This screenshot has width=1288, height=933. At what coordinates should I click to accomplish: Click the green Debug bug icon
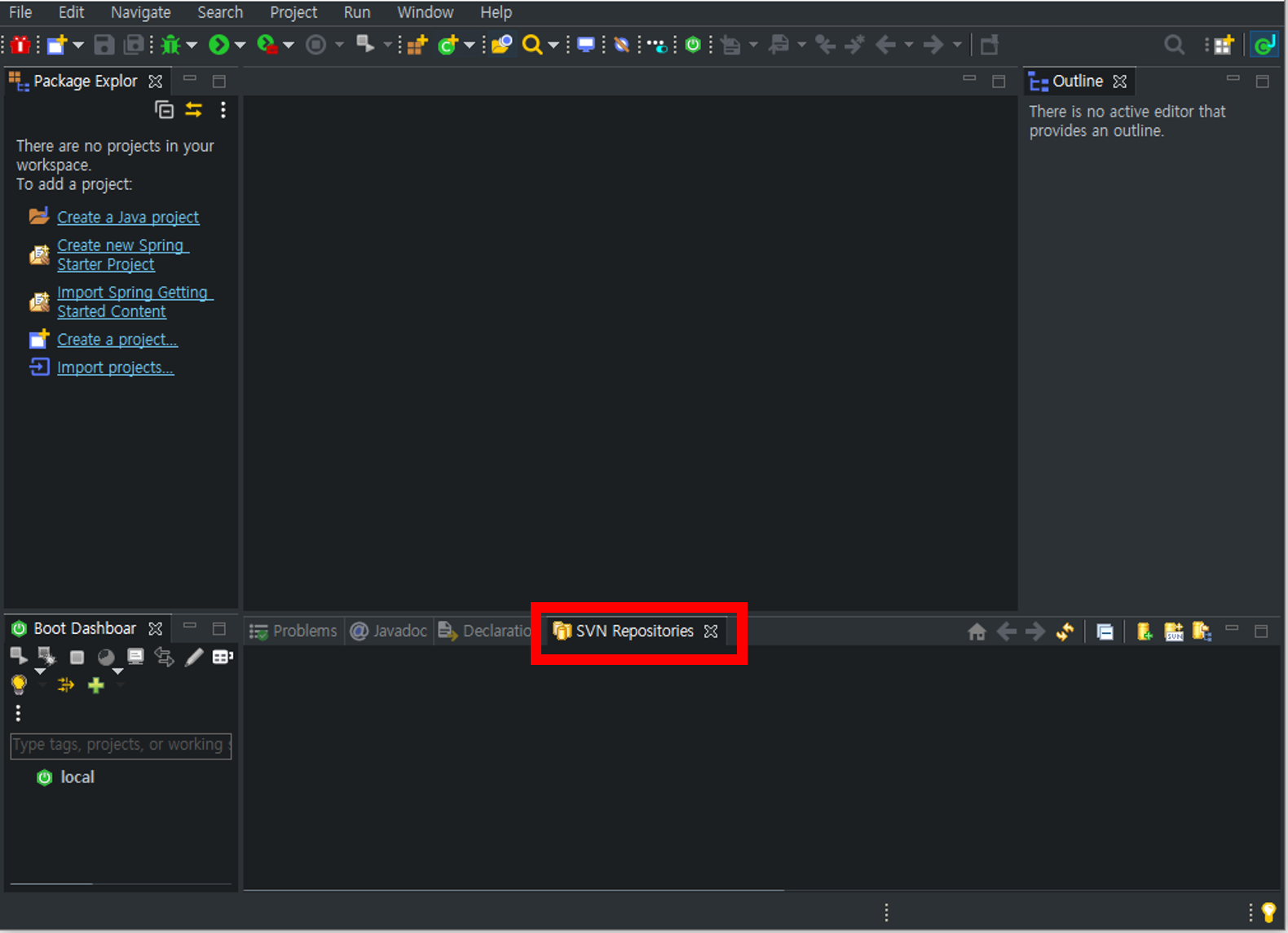point(170,45)
